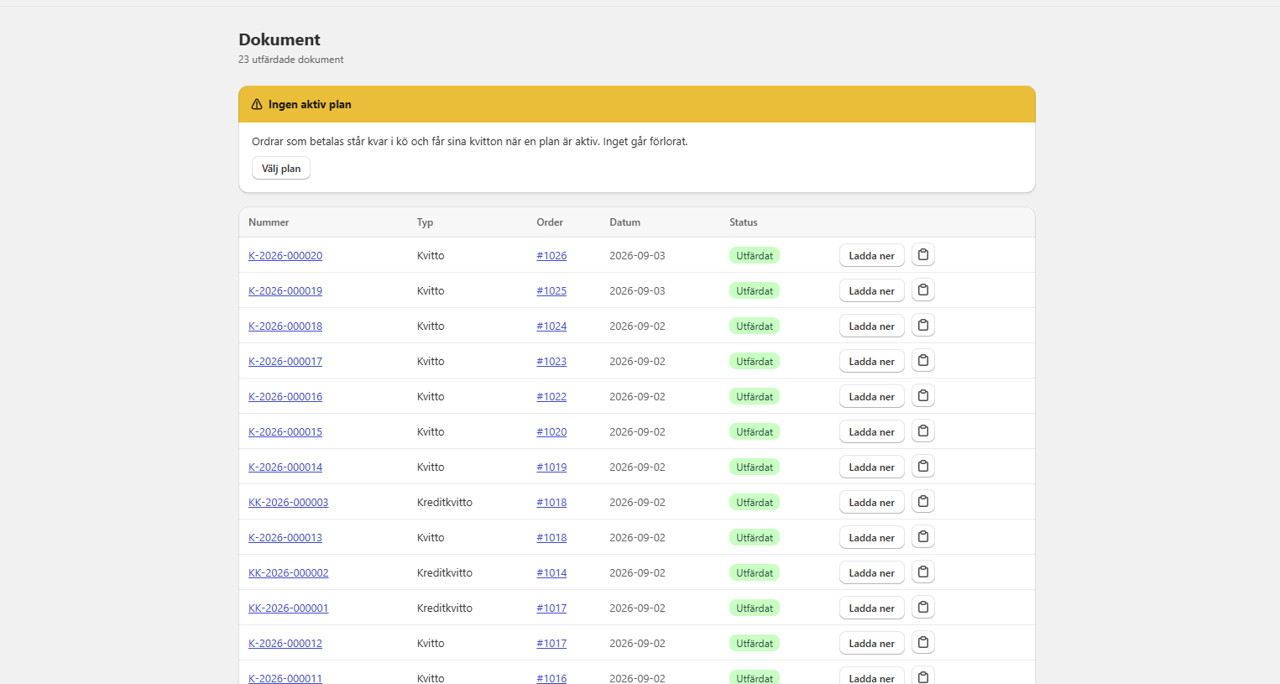
Task: Click clipboard icon for K-2026-000015
Action: 923,431
